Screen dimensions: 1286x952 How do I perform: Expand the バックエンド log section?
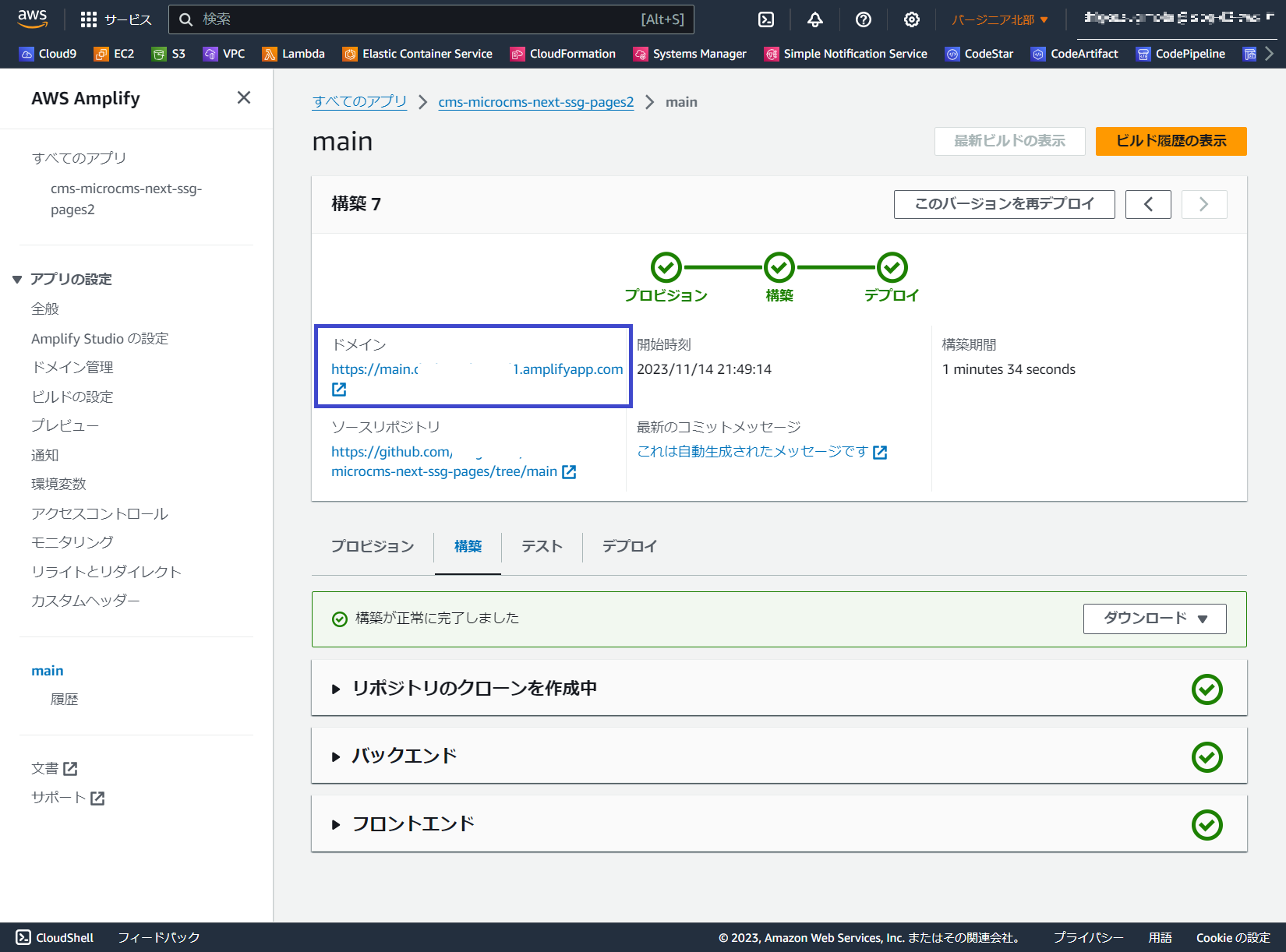(336, 756)
